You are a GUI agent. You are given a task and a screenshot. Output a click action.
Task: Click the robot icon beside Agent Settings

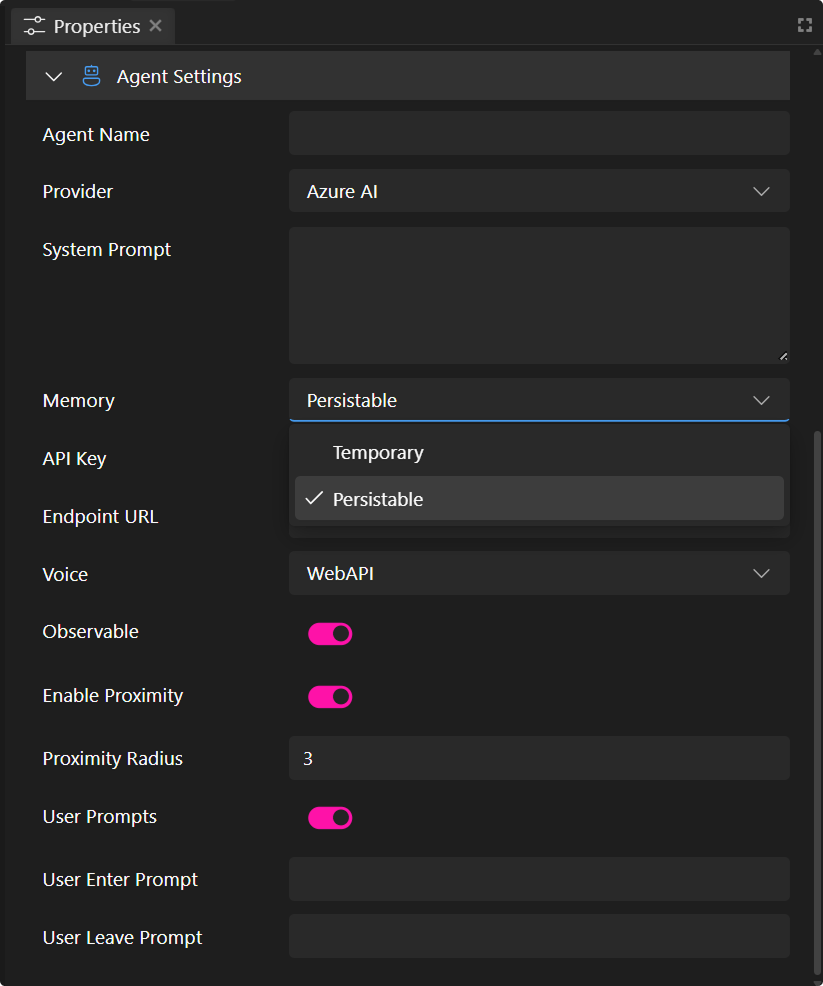click(x=91, y=75)
